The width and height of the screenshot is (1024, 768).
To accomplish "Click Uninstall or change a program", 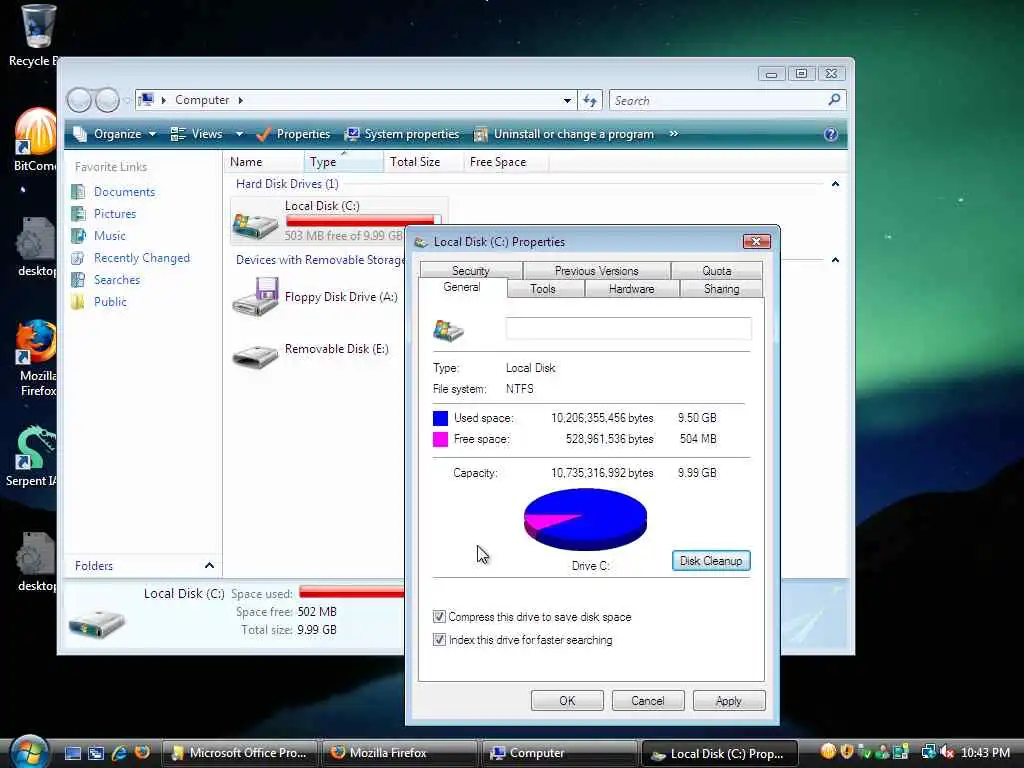I will tap(564, 134).
